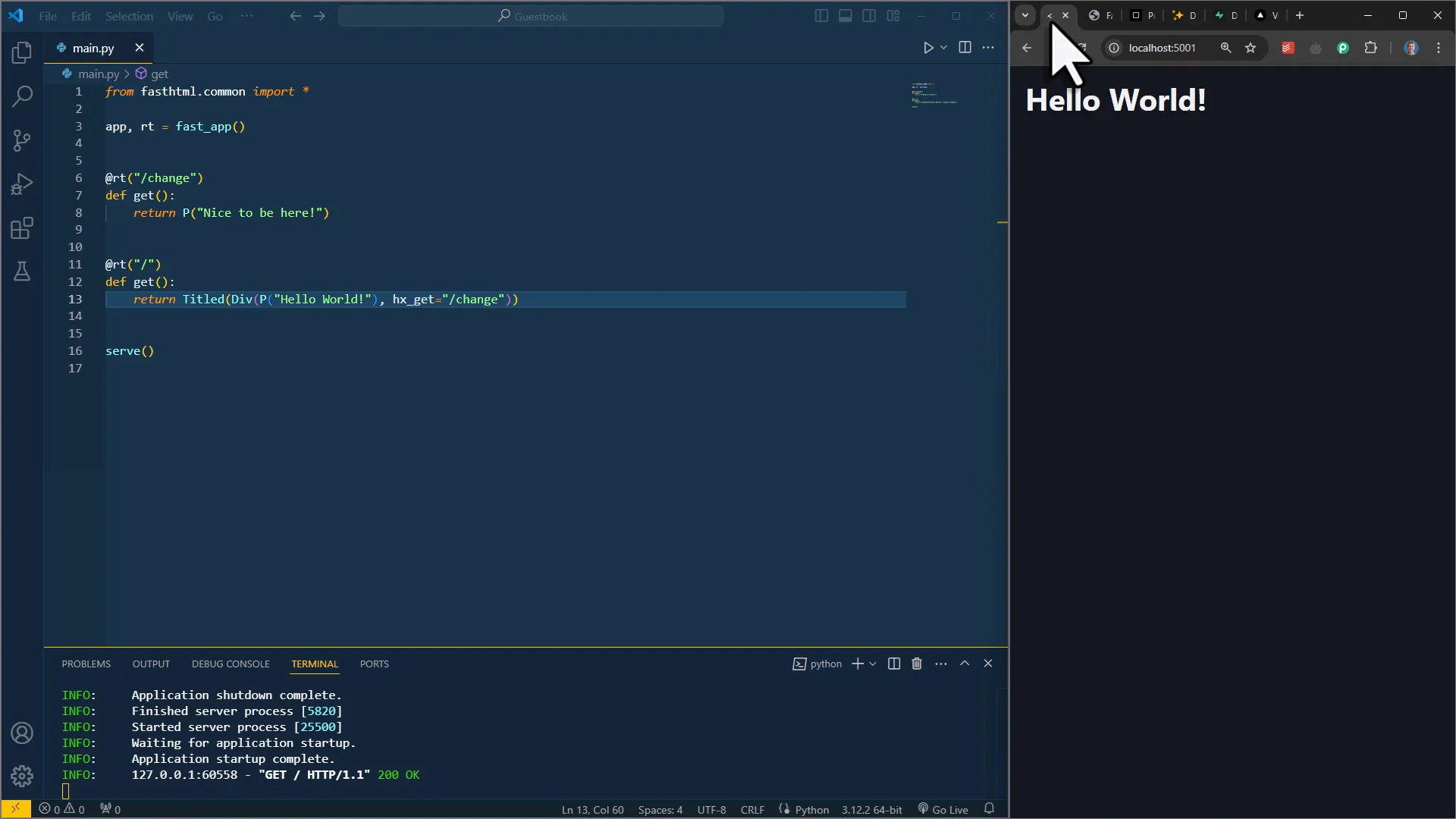The width and height of the screenshot is (1456, 819).
Task: Open the run options dropdown beside the play button
Action: [x=945, y=47]
